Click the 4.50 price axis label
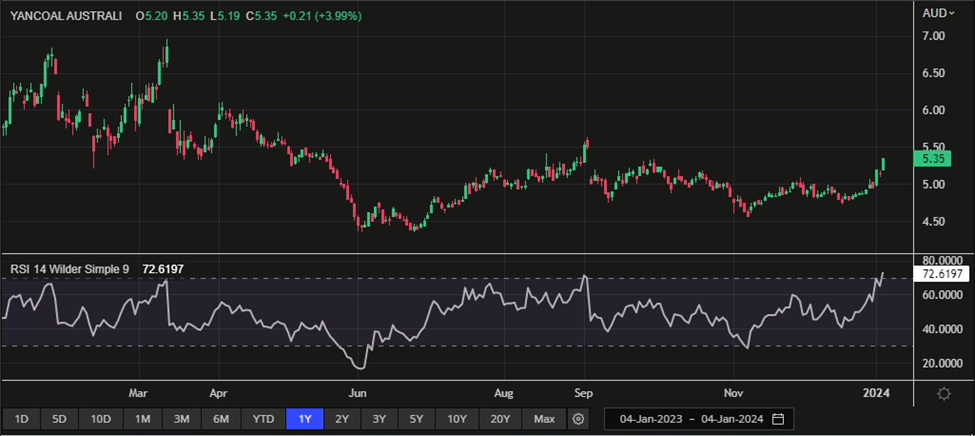Screen dimensions: 975x436 coord(934,222)
